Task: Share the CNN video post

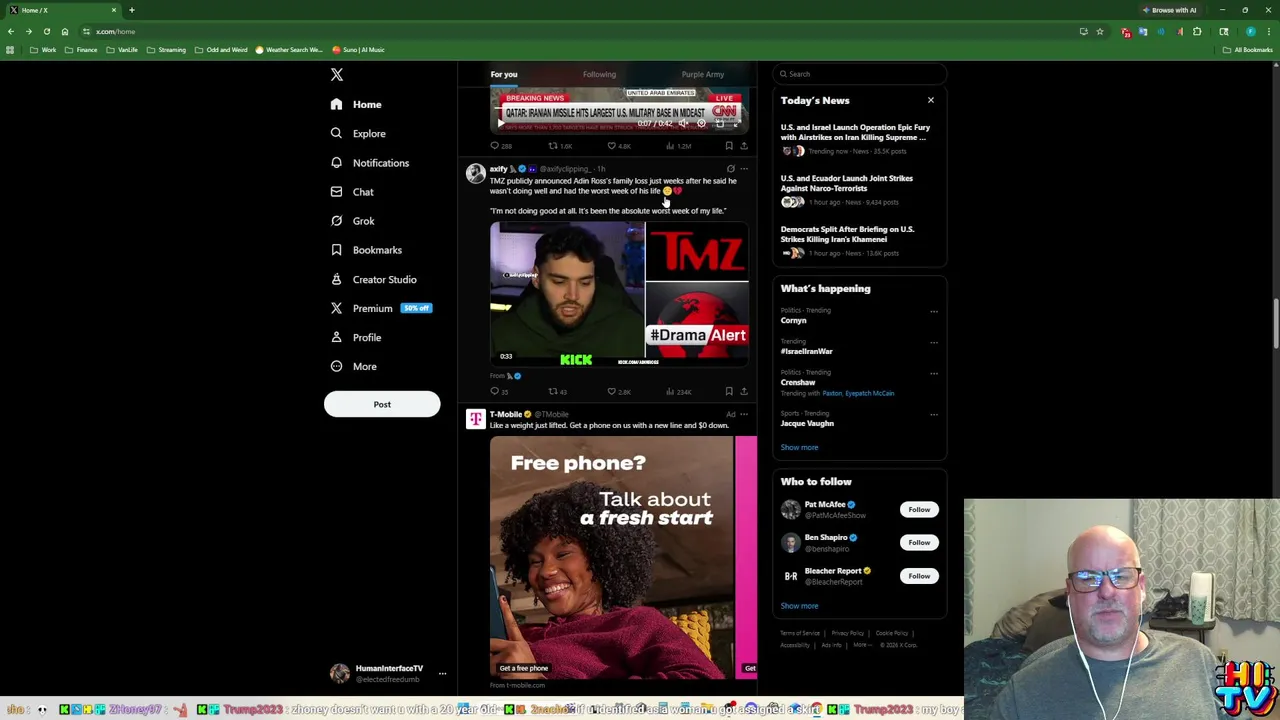Action: pyautogui.click(x=744, y=146)
